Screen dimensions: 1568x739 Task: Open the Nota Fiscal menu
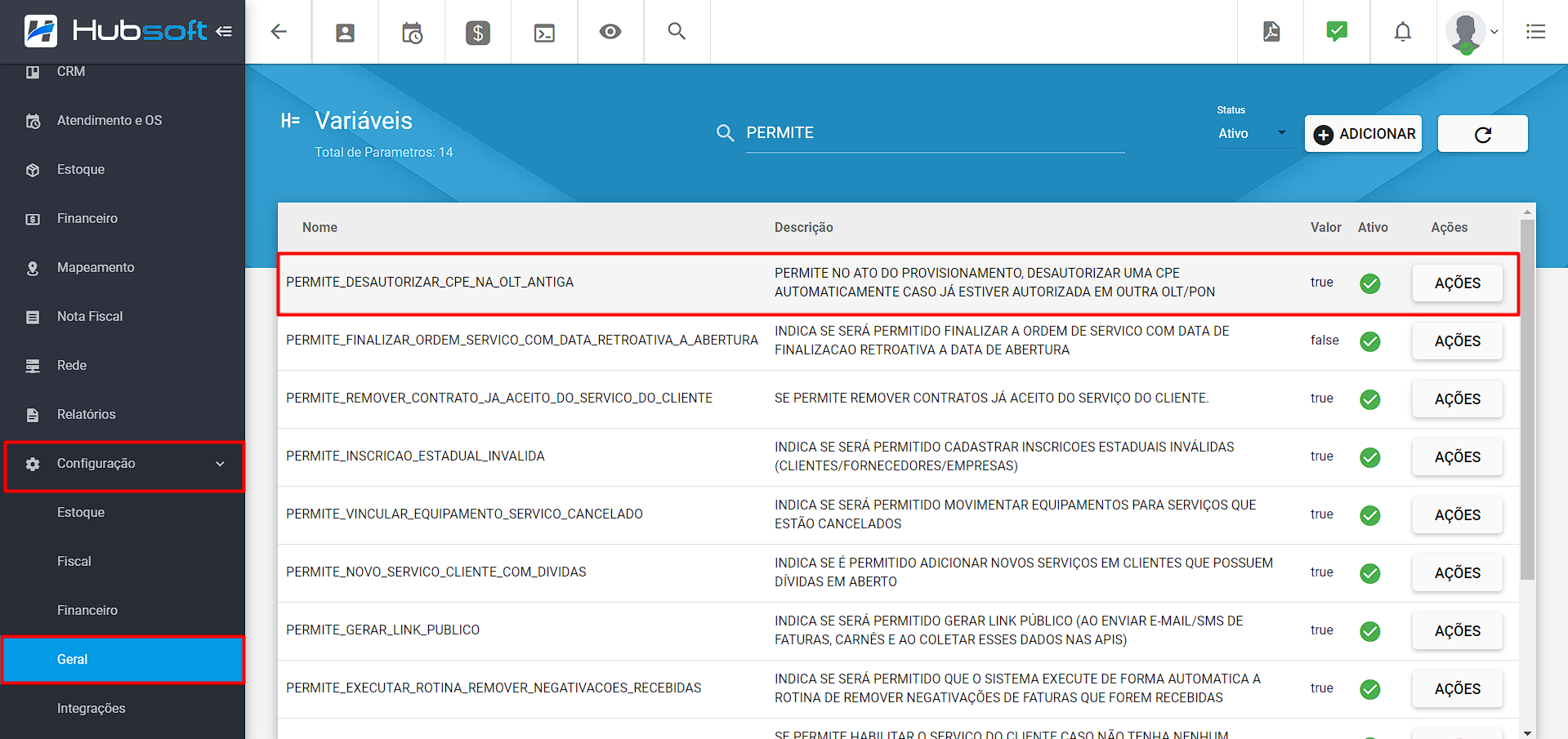coord(123,317)
